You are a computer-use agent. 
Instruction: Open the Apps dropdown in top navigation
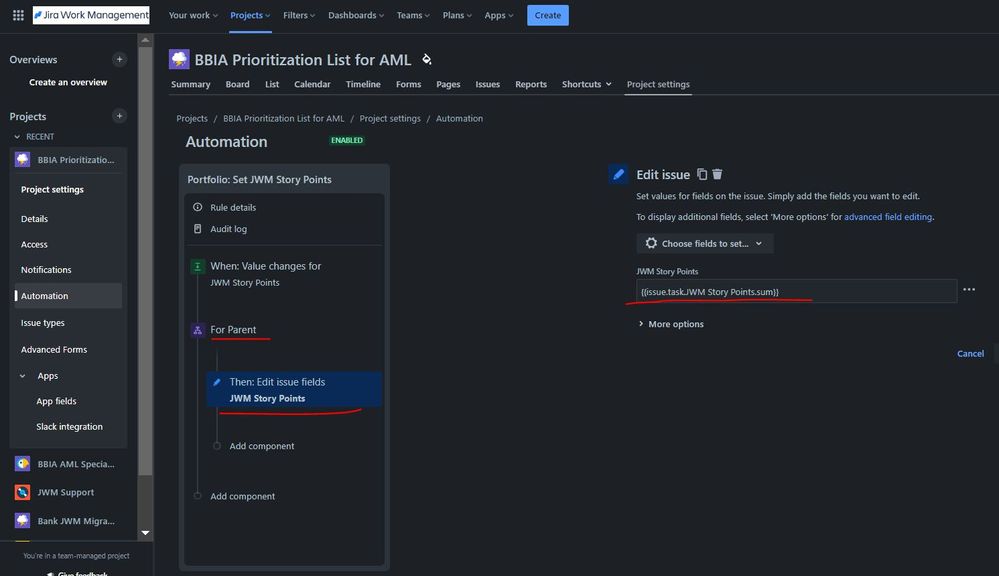coord(499,15)
